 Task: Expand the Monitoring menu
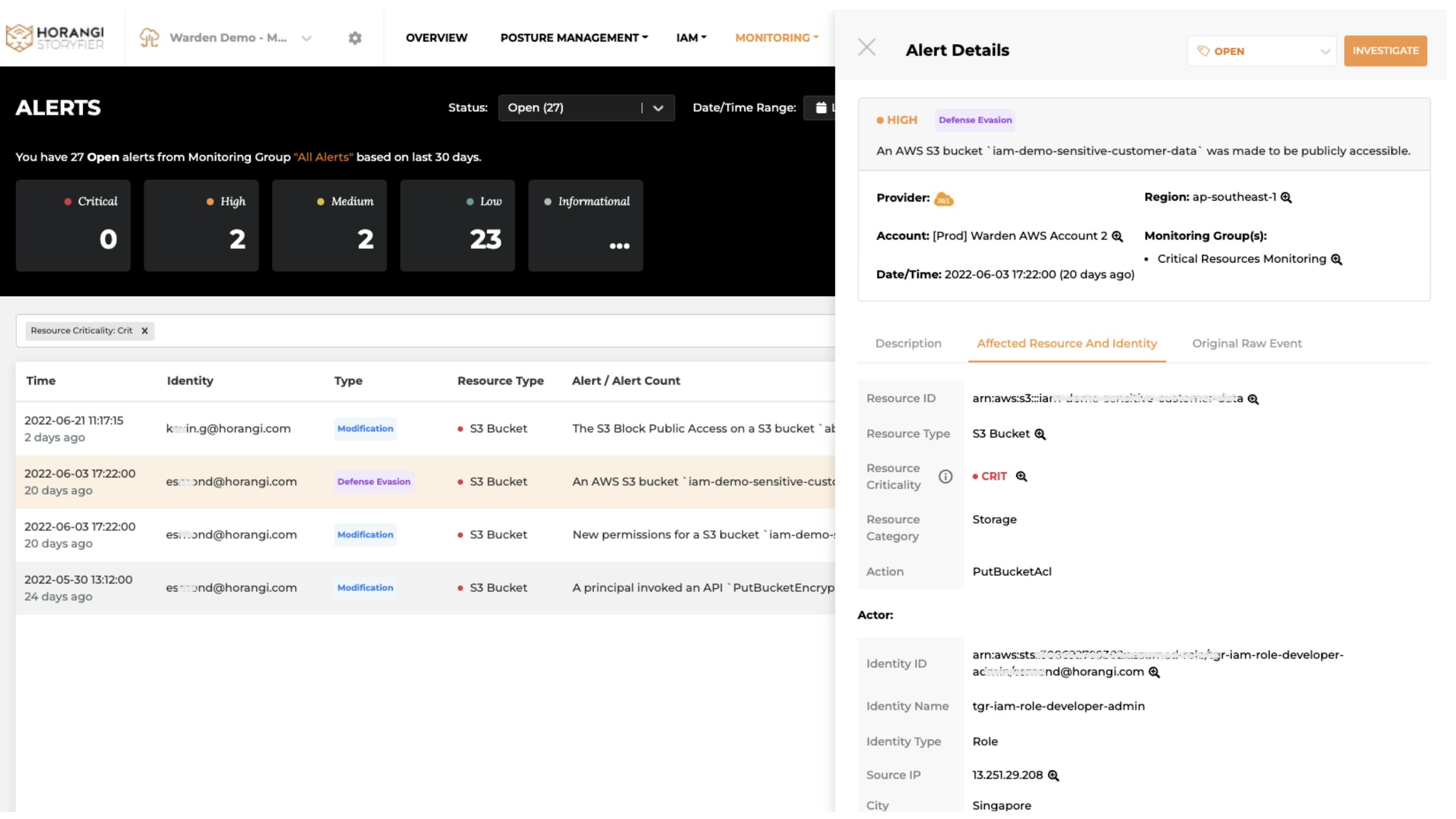click(777, 38)
